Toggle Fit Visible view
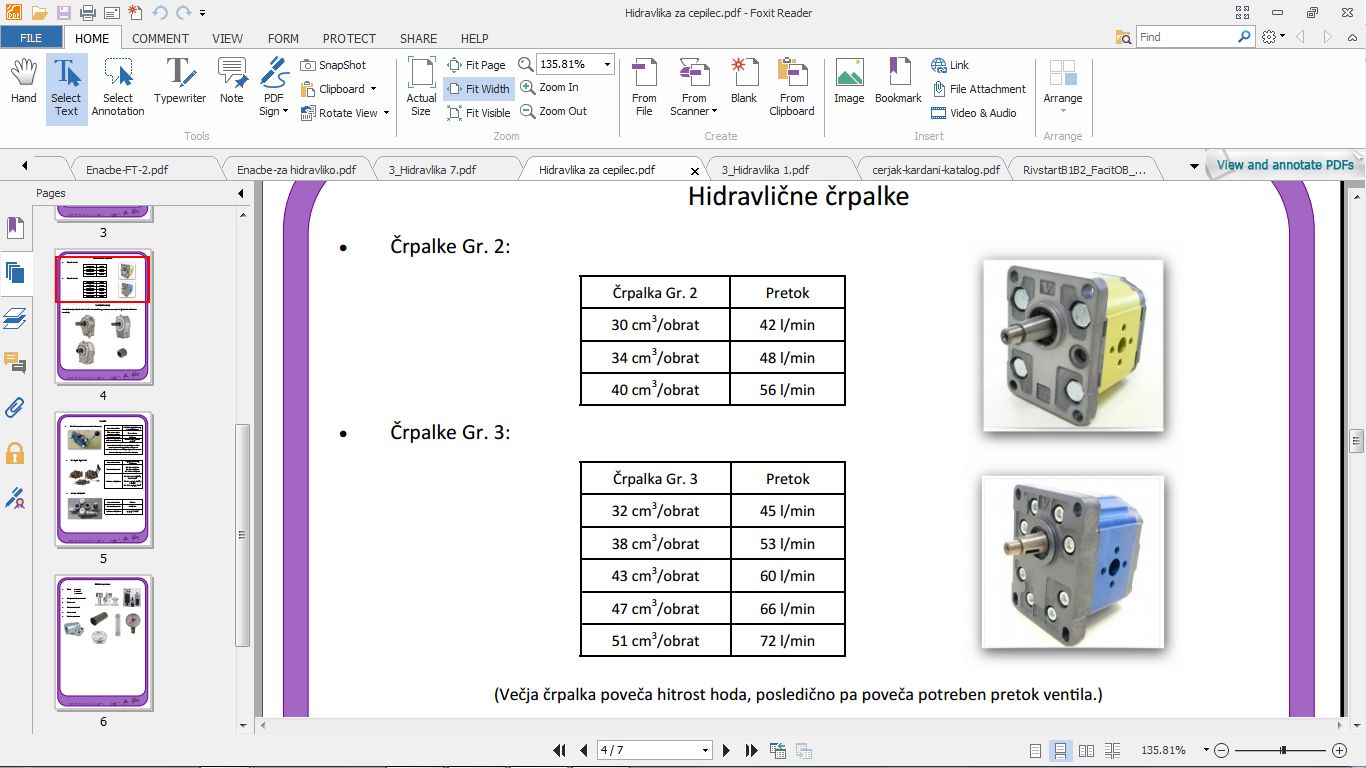Screen dimensions: 1366x768 coord(479,113)
